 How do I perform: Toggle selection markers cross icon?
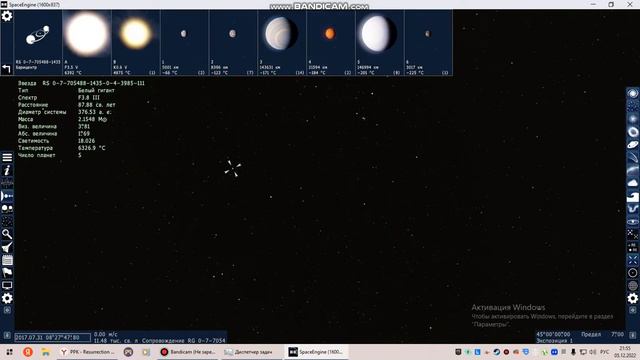click(x=633, y=260)
